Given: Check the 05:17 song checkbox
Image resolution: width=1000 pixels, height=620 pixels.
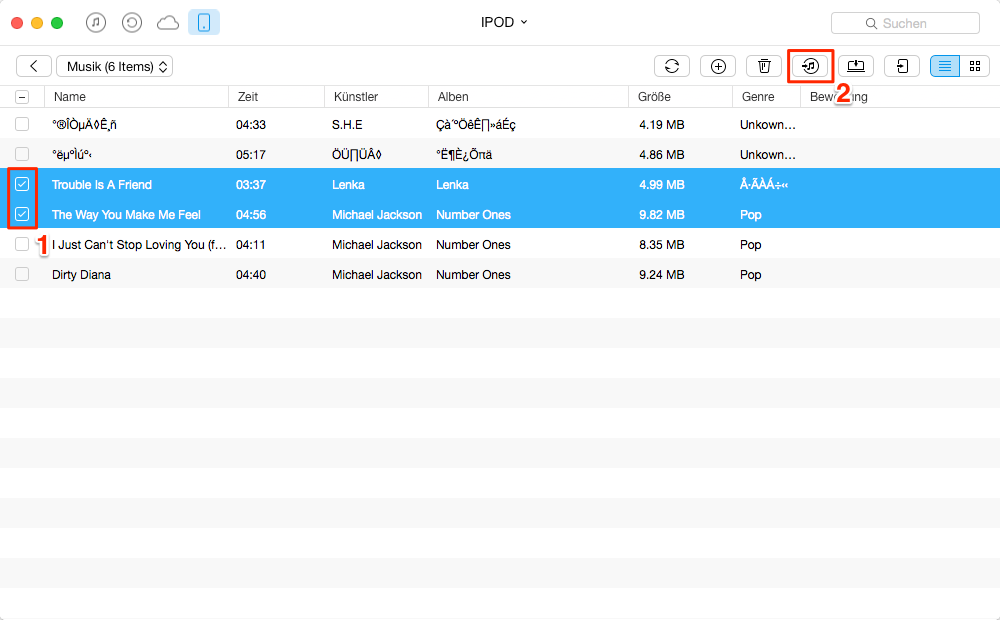Looking at the screenshot, I should [22, 154].
